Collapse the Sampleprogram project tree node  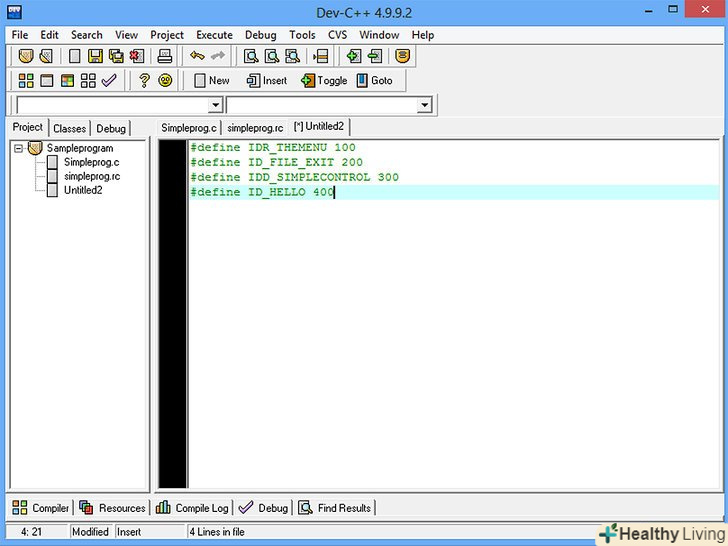(19, 148)
